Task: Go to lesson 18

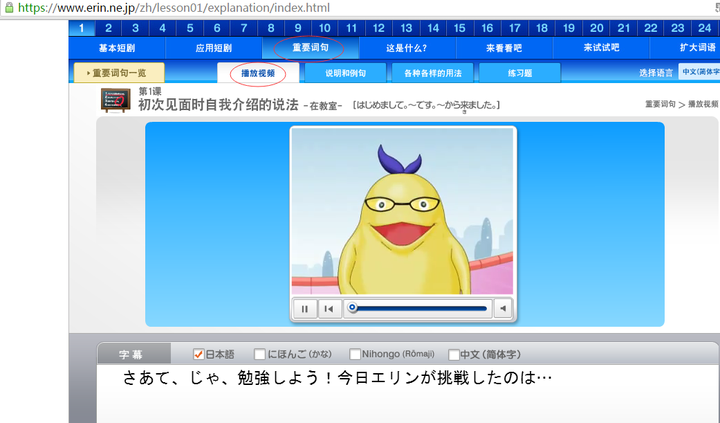Action: point(541,28)
